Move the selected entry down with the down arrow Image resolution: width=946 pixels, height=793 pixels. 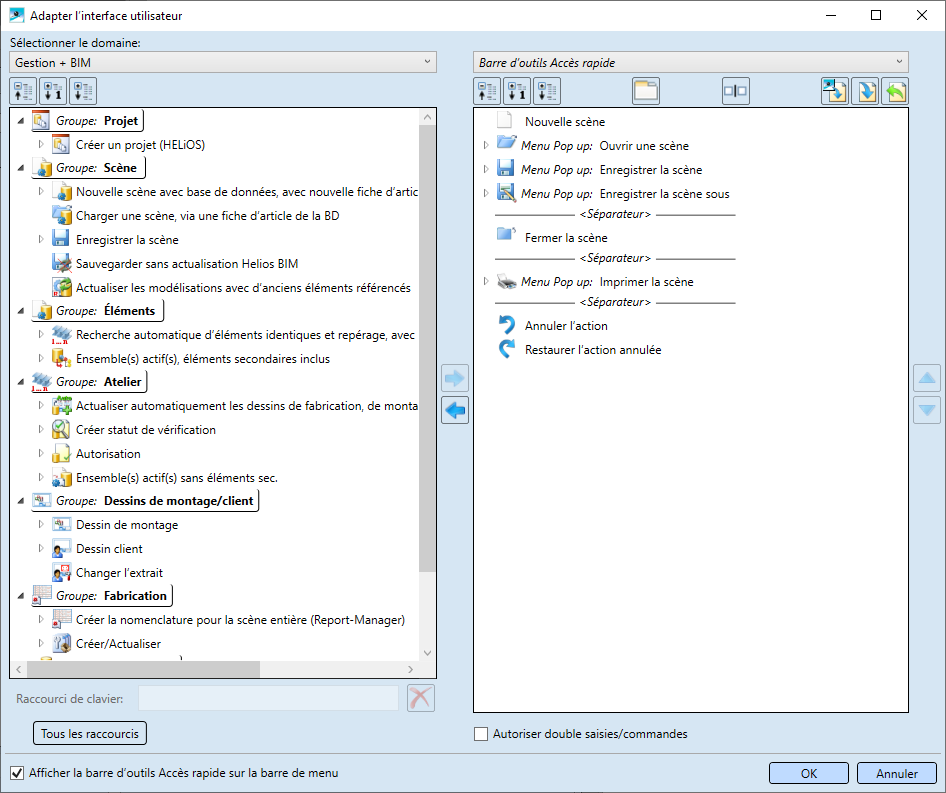[x=927, y=410]
